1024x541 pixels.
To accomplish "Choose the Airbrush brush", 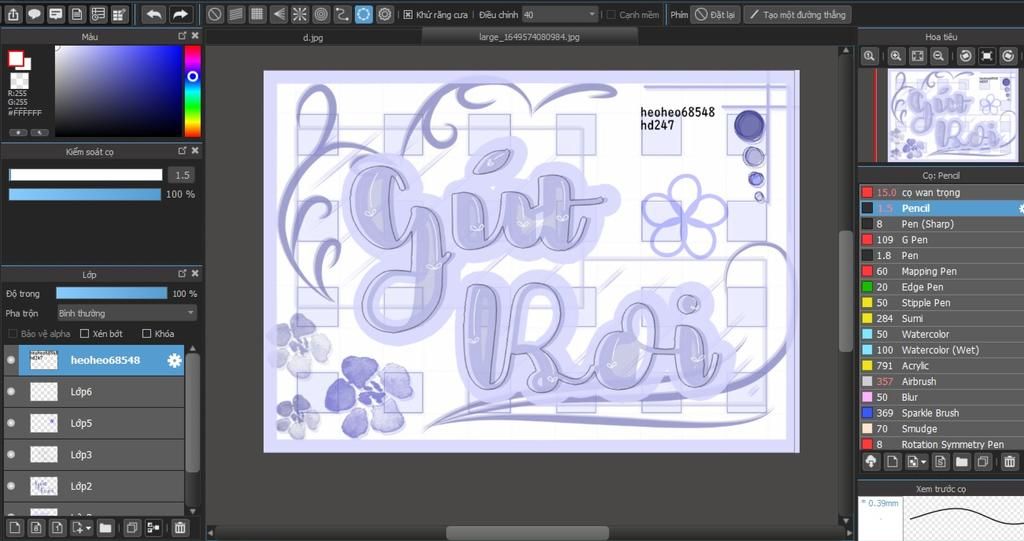I will coord(941,381).
